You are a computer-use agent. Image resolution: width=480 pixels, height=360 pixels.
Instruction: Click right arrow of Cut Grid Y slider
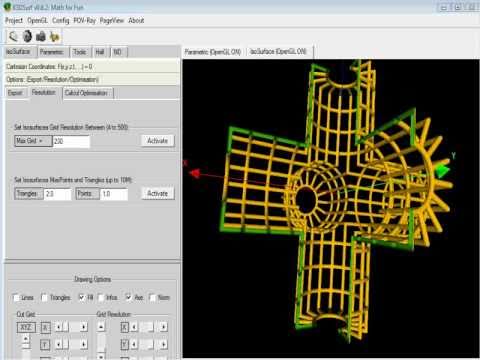84,344
